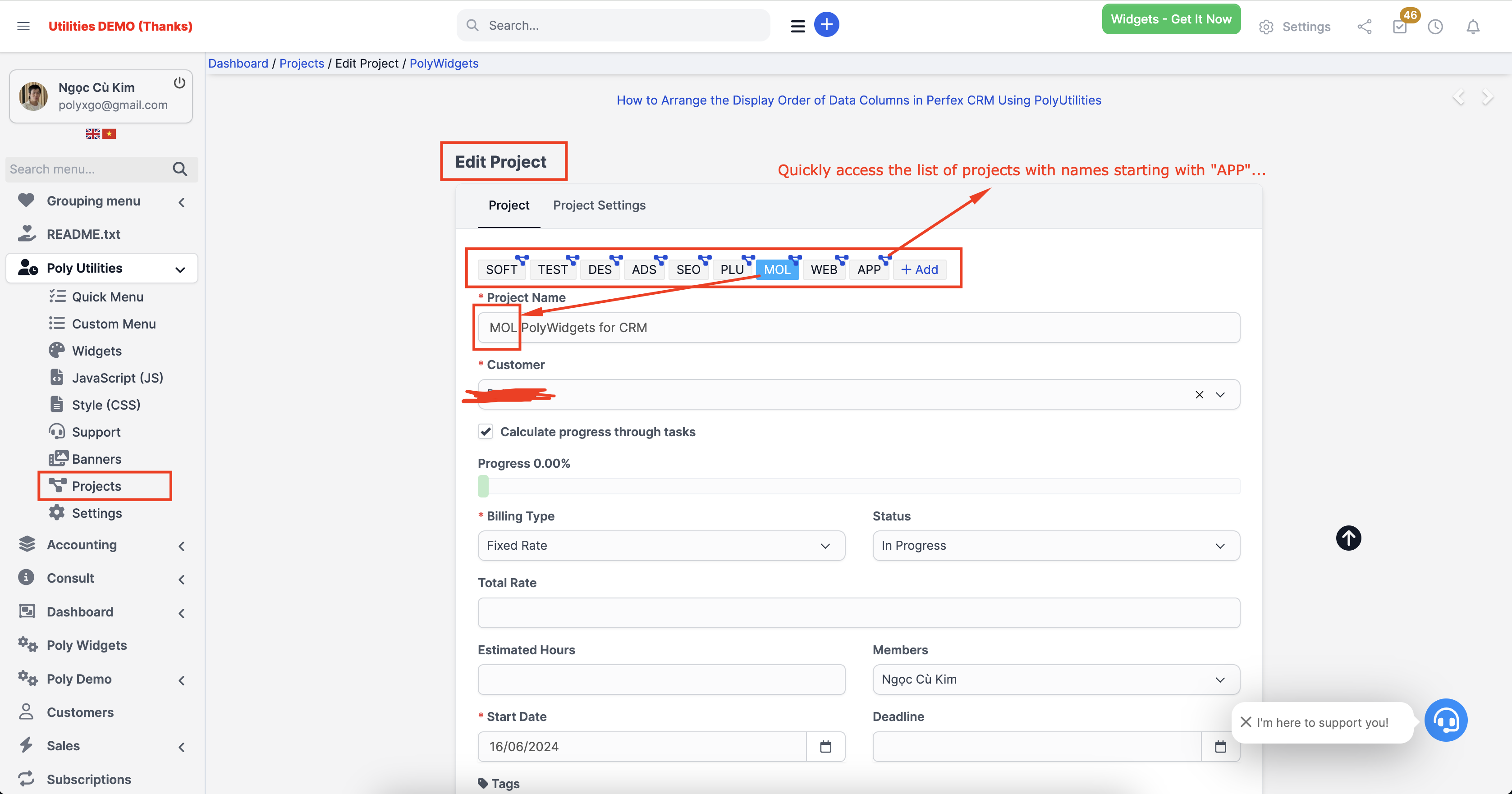Toggle off the selected MOL tag

click(777, 269)
